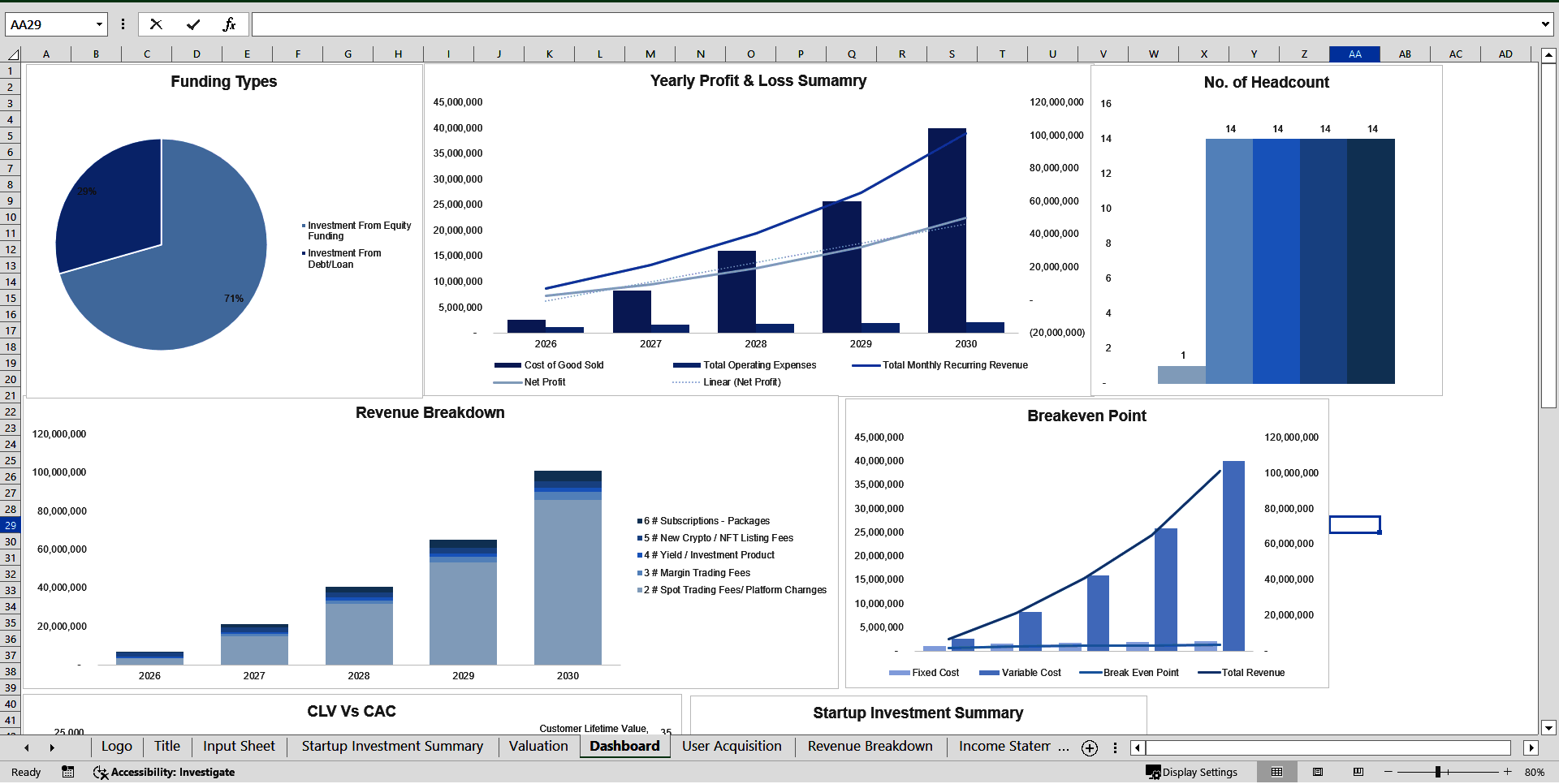Switch to Normal view icon

point(1277,772)
